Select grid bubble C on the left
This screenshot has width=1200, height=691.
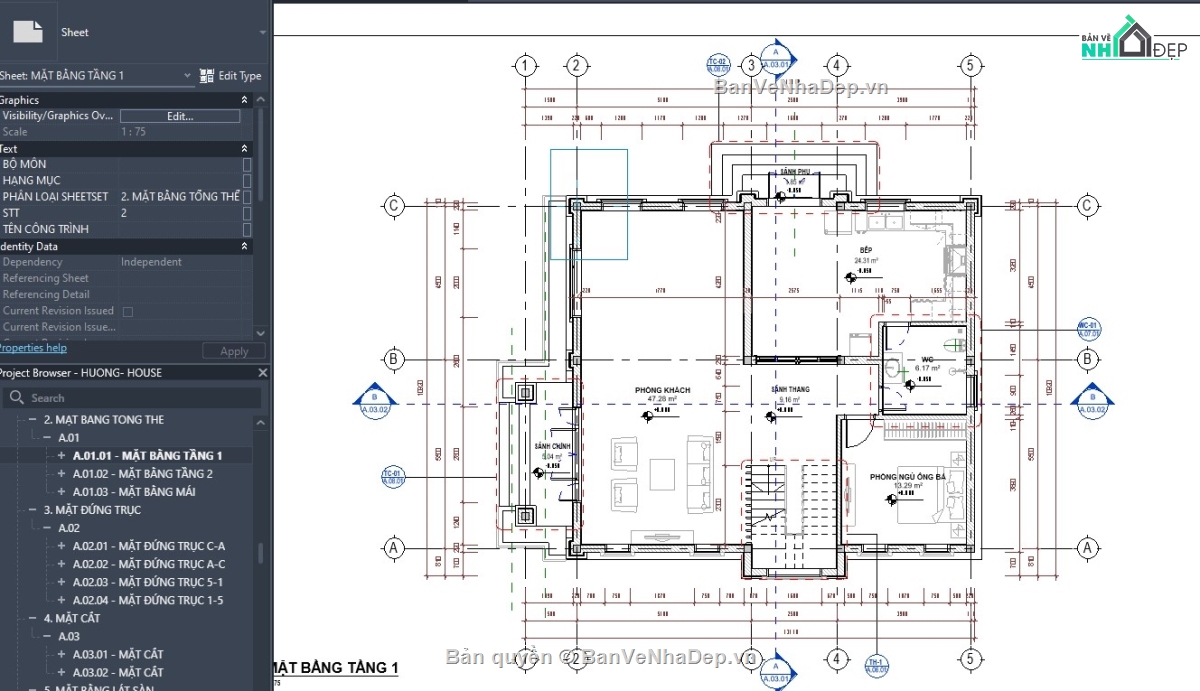pos(393,206)
